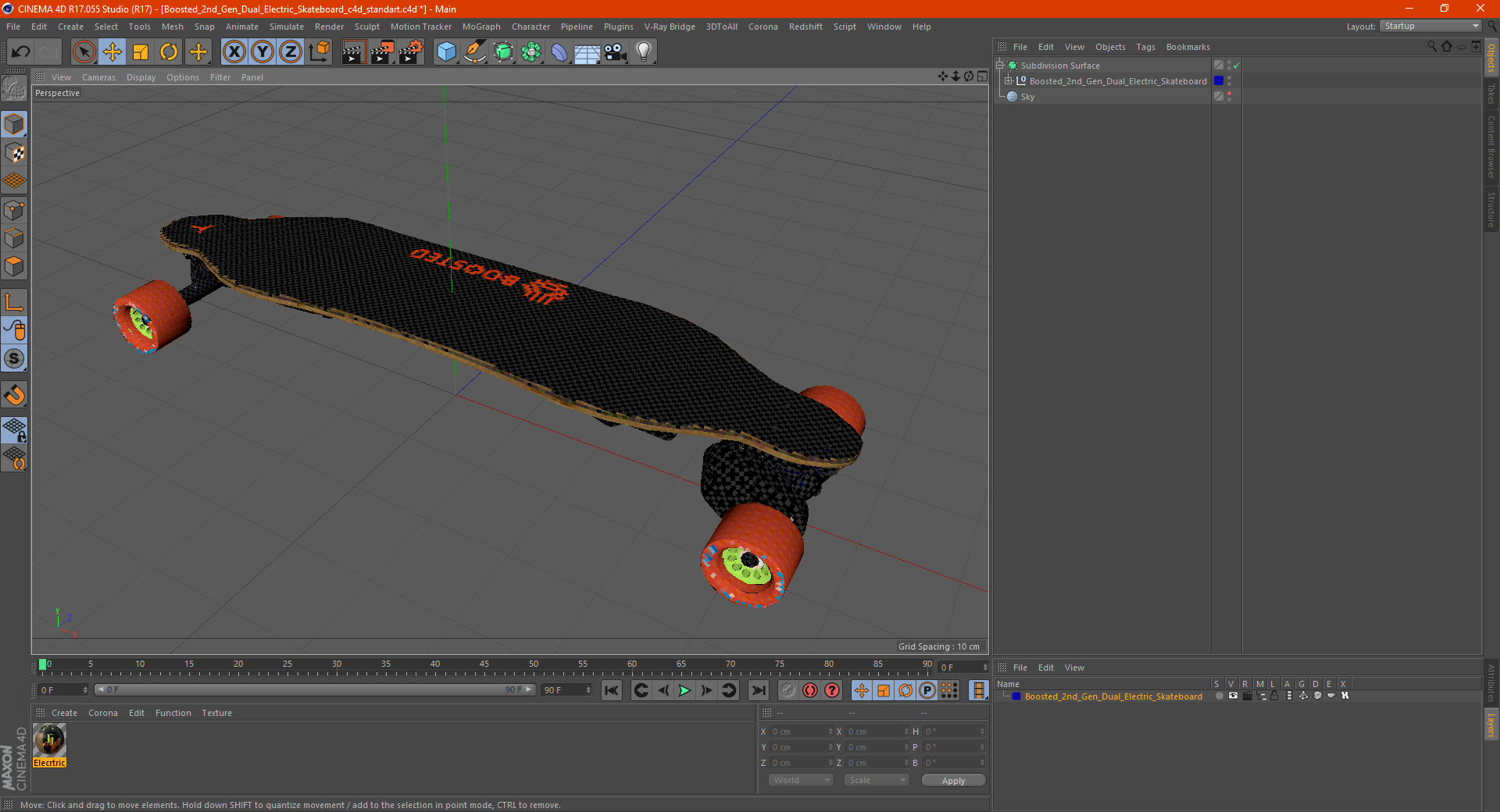Toggle visibility dots for Sky object
1500x812 pixels.
1229,97
